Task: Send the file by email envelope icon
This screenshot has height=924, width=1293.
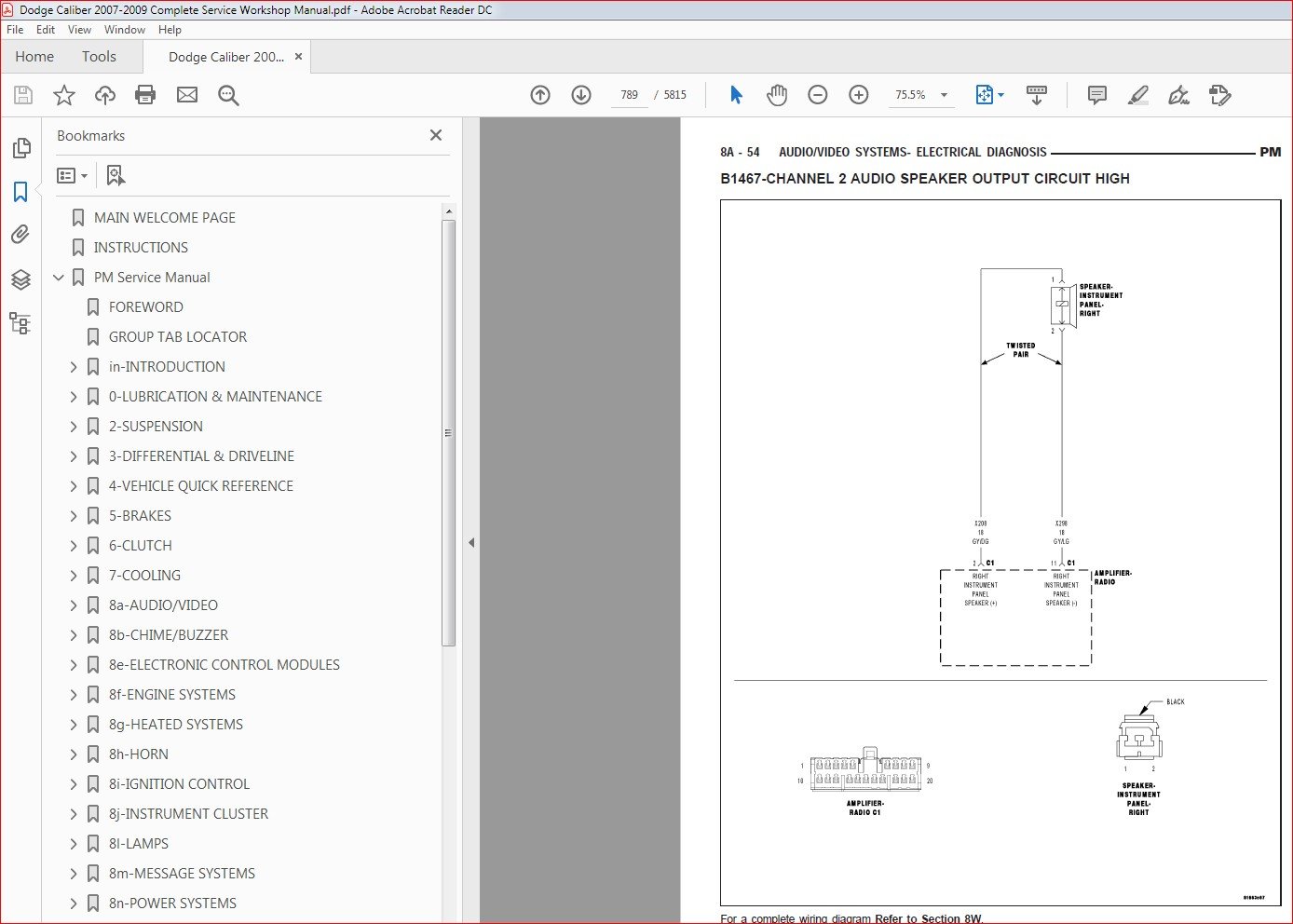Action: [x=187, y=95]
